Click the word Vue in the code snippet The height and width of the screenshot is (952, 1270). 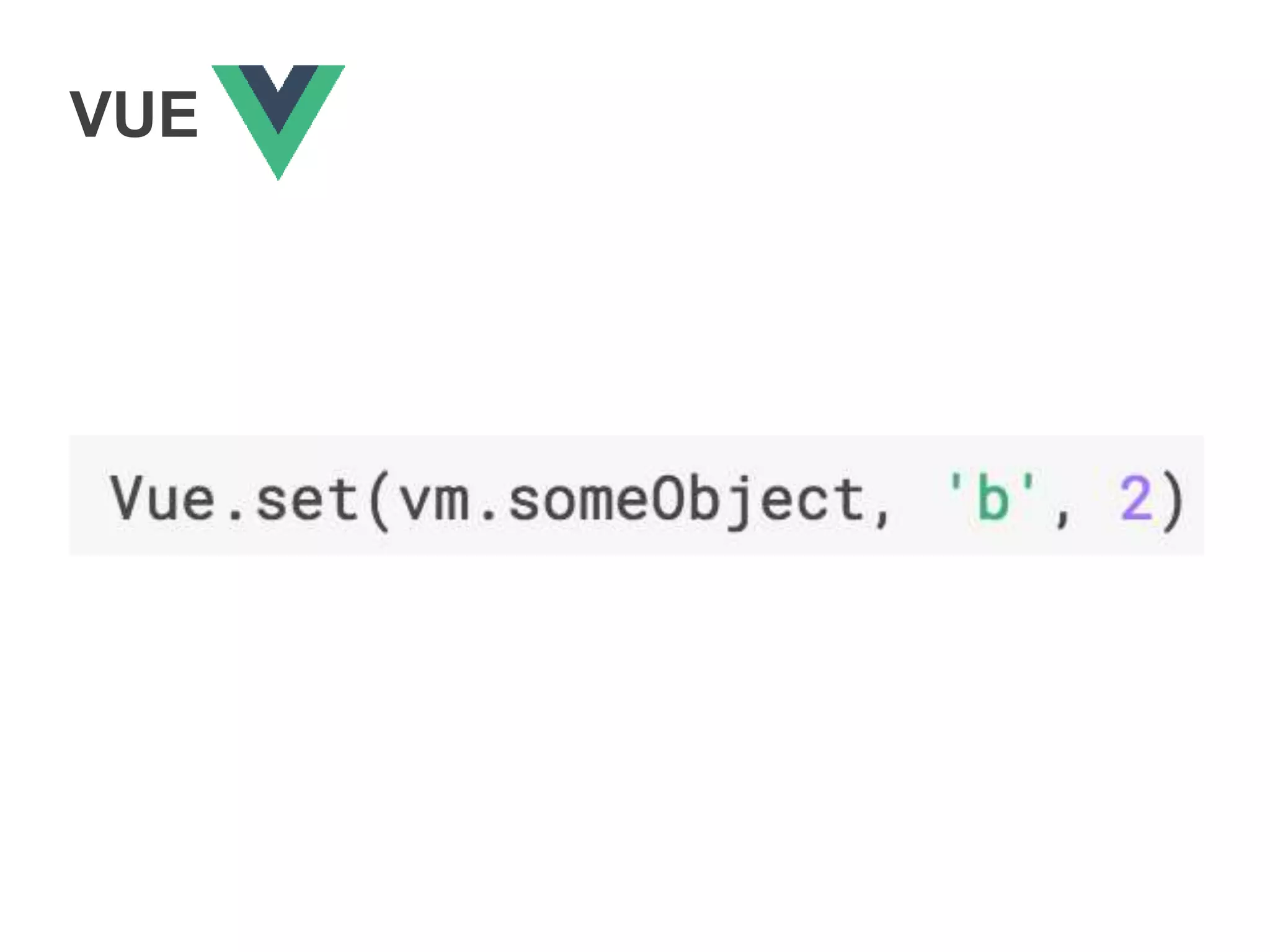coord(162,498)
